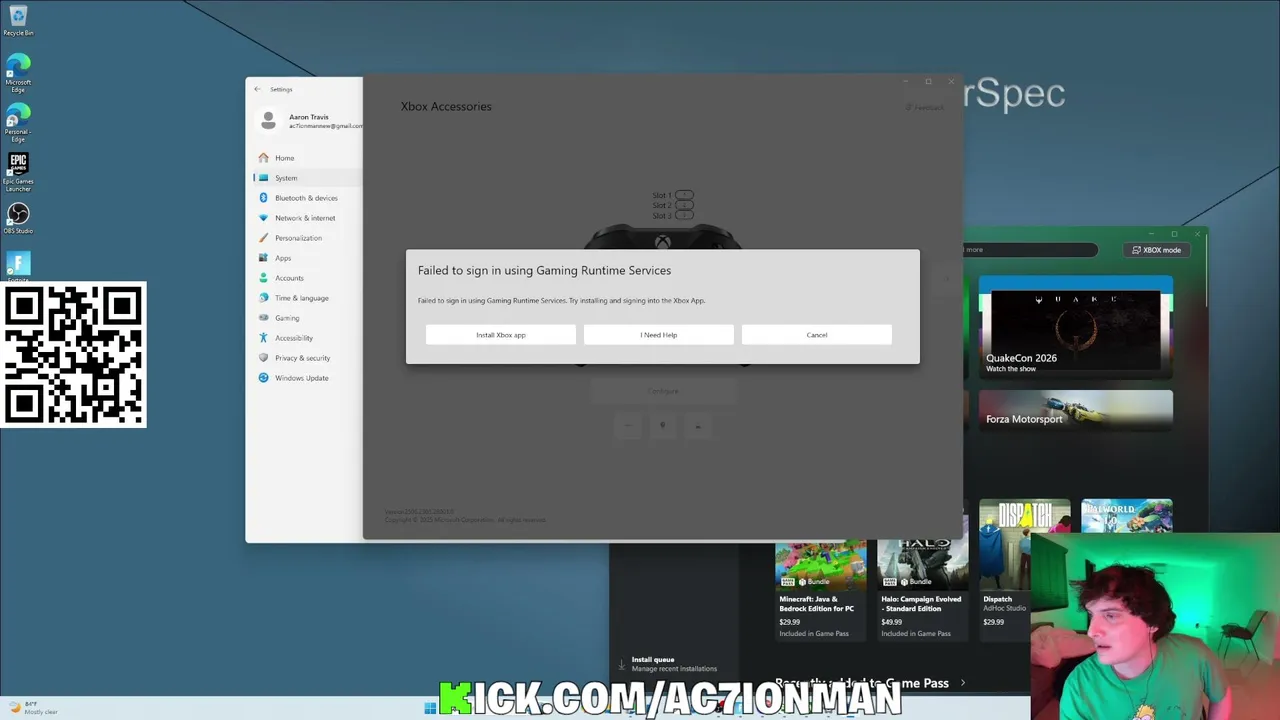This screenshot has height=720, width=1280.
Task: Open the Minecraft Java & Bedrock game tile
Action: point(820,590)
